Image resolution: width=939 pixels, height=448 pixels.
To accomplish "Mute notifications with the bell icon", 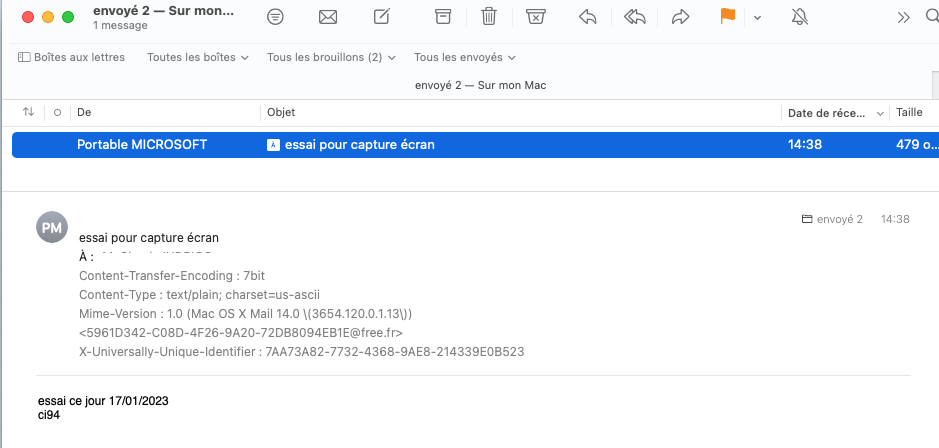I will coord(799,17).
